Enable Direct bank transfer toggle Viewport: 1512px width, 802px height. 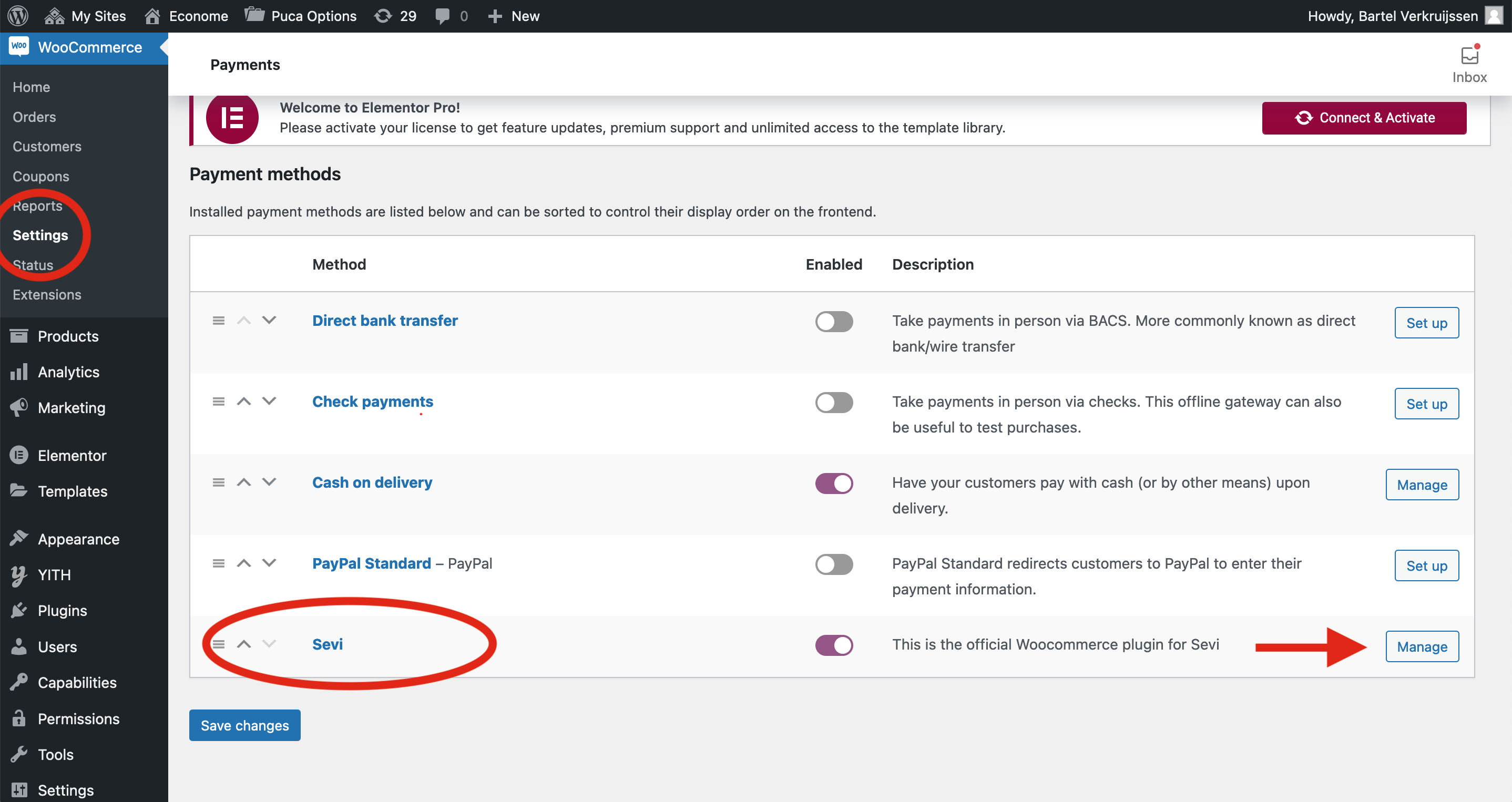point(834,322)
